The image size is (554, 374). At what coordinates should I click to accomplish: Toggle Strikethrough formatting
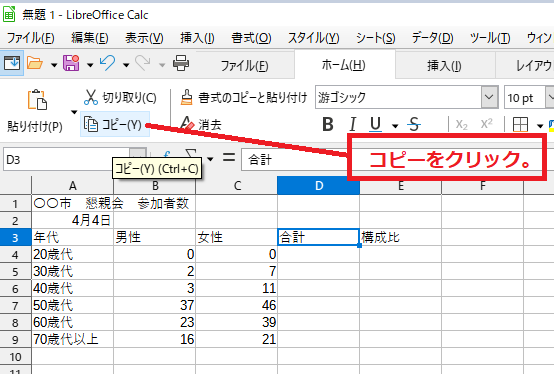[413, 124]
